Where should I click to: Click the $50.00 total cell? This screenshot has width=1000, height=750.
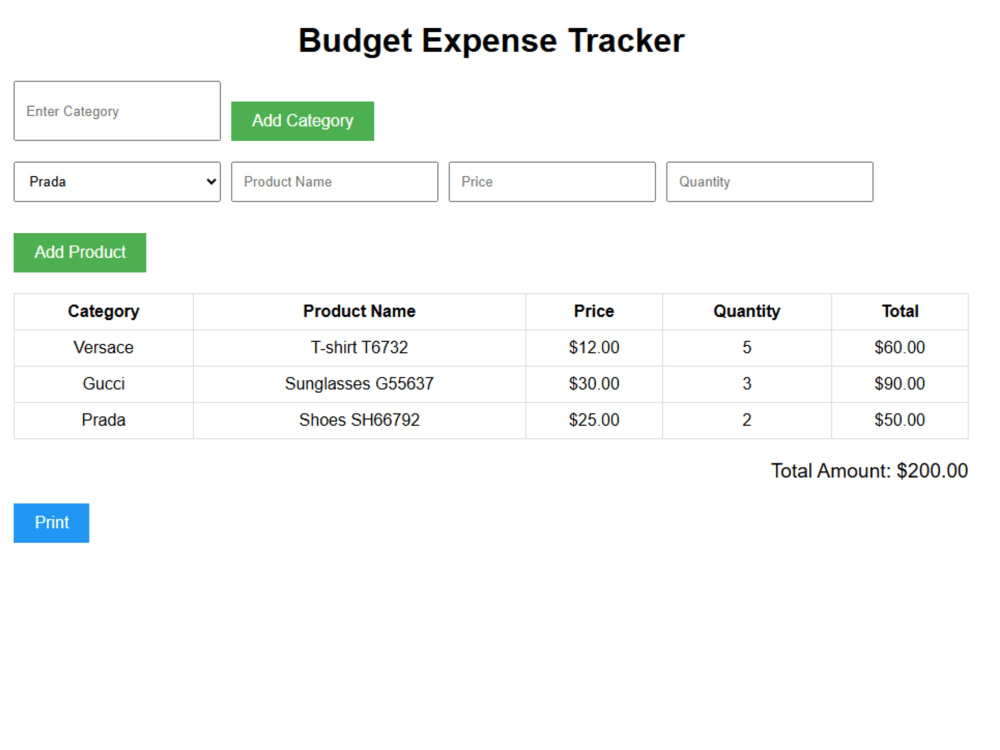900,421
